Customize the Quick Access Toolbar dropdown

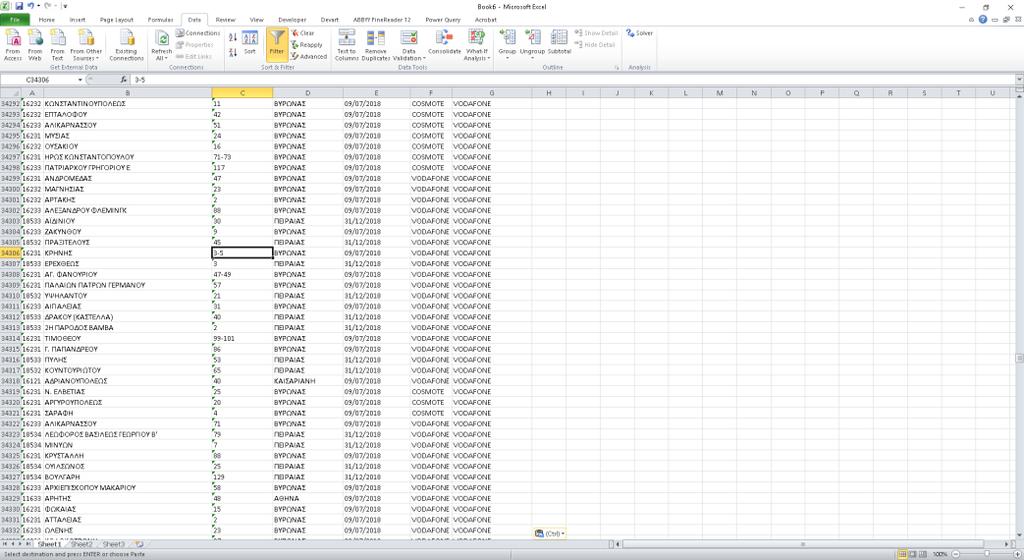[x=65, y=6]
